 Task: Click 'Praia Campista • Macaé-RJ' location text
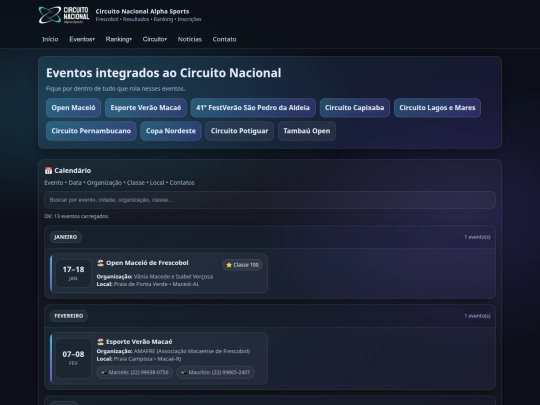pyautogui.click(x=147, y=359)
